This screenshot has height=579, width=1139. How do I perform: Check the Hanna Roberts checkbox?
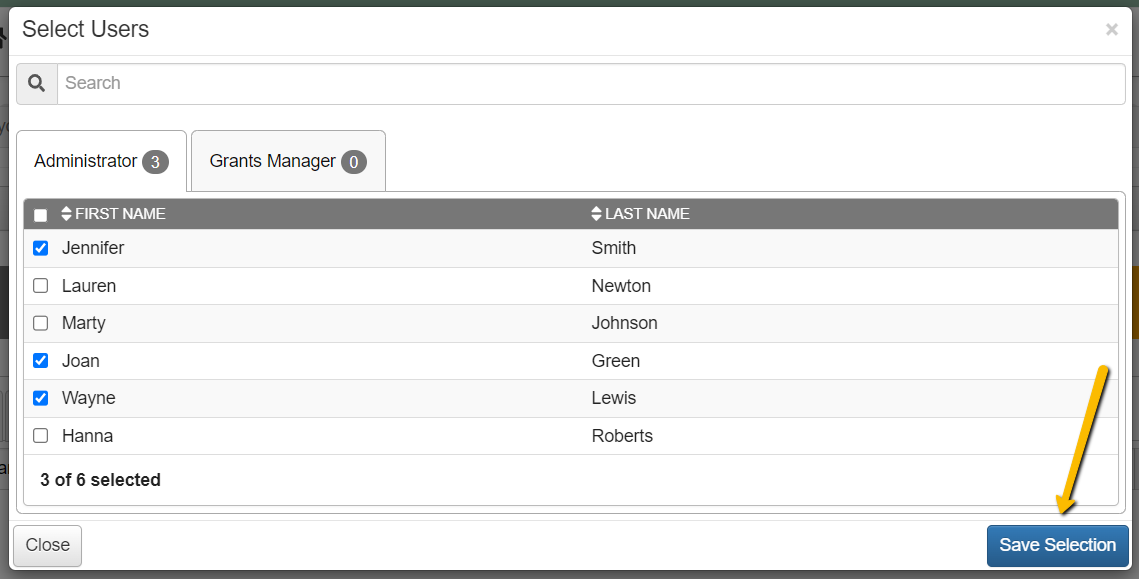point(41,436)
